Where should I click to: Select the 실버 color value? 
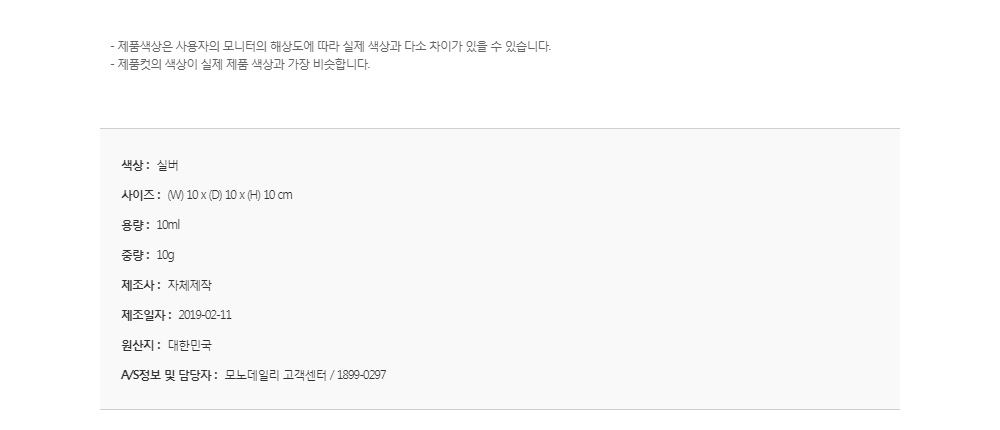point(168,165)
